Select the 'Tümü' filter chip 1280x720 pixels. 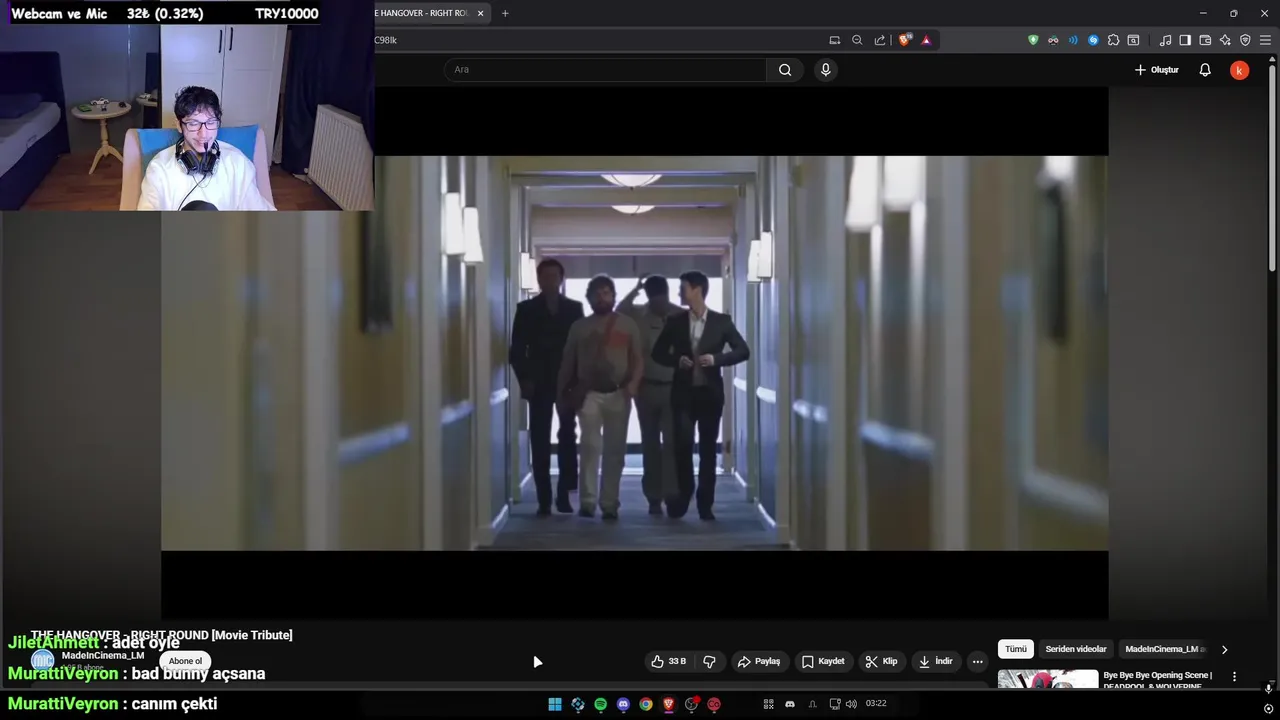(x=1016, y=649)
